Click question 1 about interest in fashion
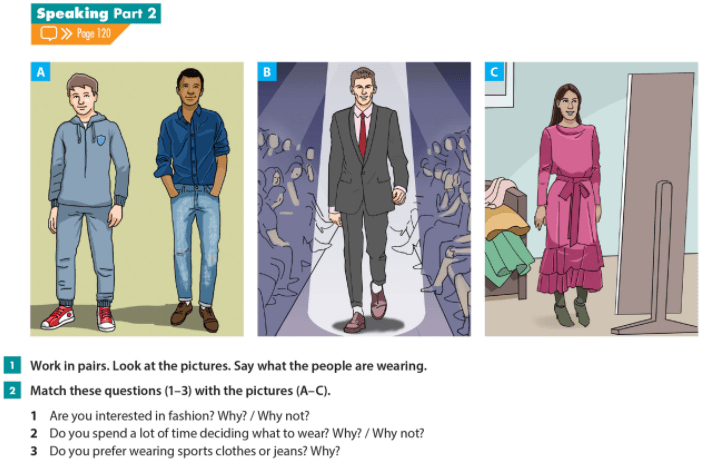The width and height of the screenshot is (701, 462). coord(179,416)
